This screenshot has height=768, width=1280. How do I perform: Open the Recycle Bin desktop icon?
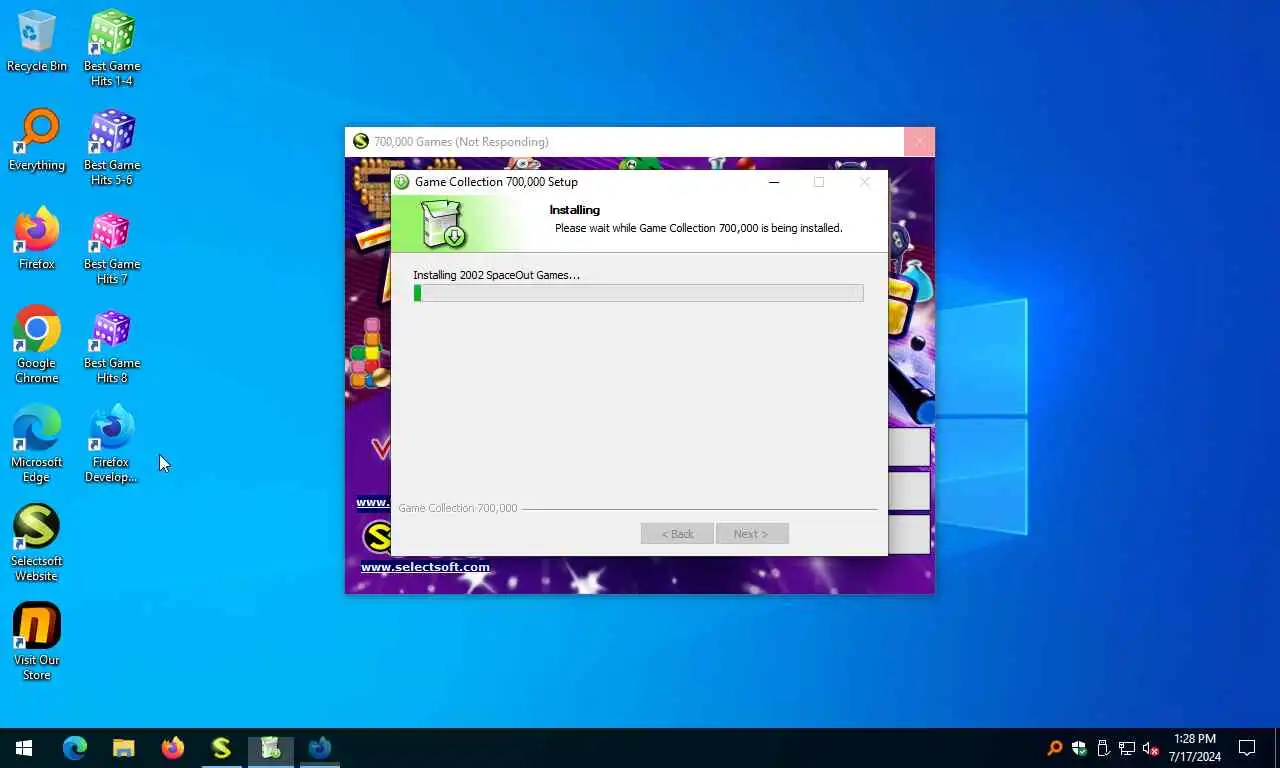click(x=37, y=41)
